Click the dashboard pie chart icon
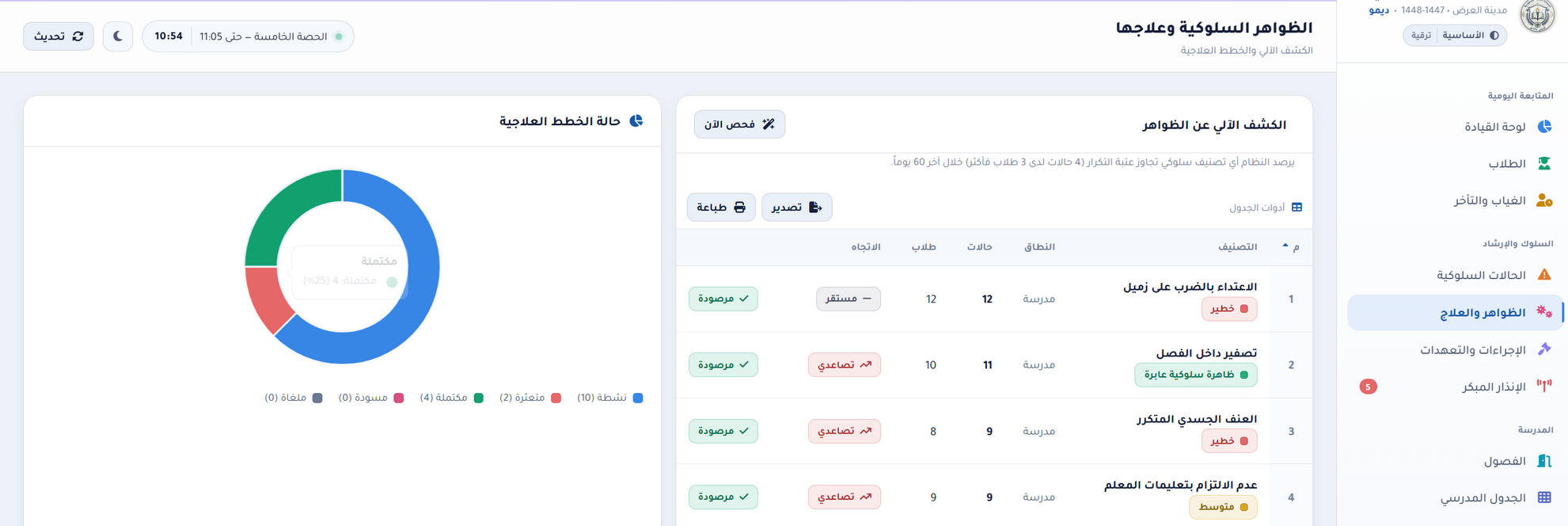 (1544, 127)
